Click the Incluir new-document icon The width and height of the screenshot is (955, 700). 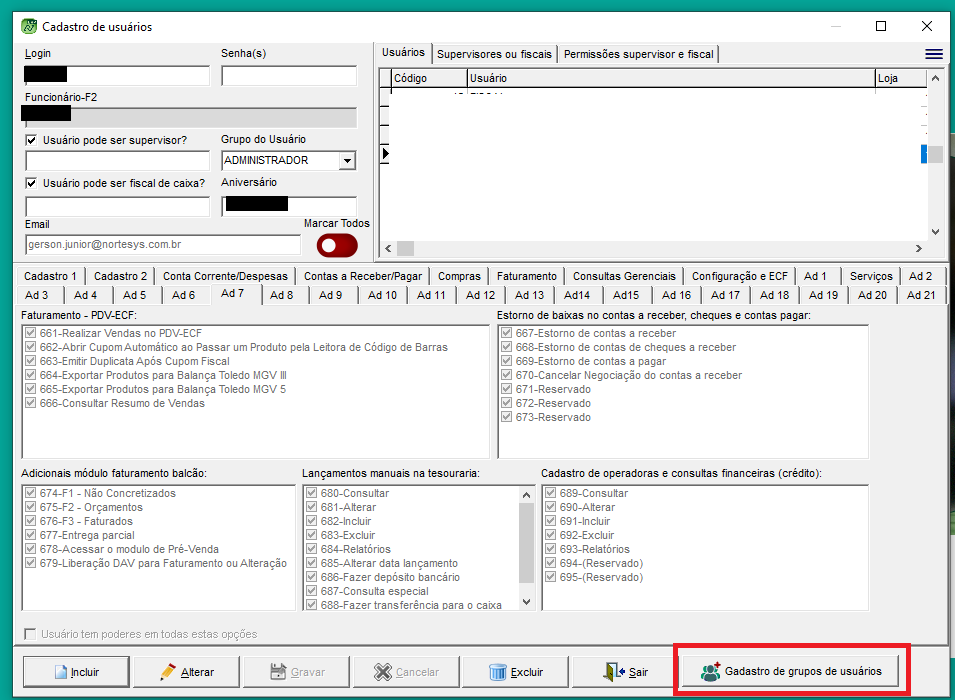[x=59, y=672]
